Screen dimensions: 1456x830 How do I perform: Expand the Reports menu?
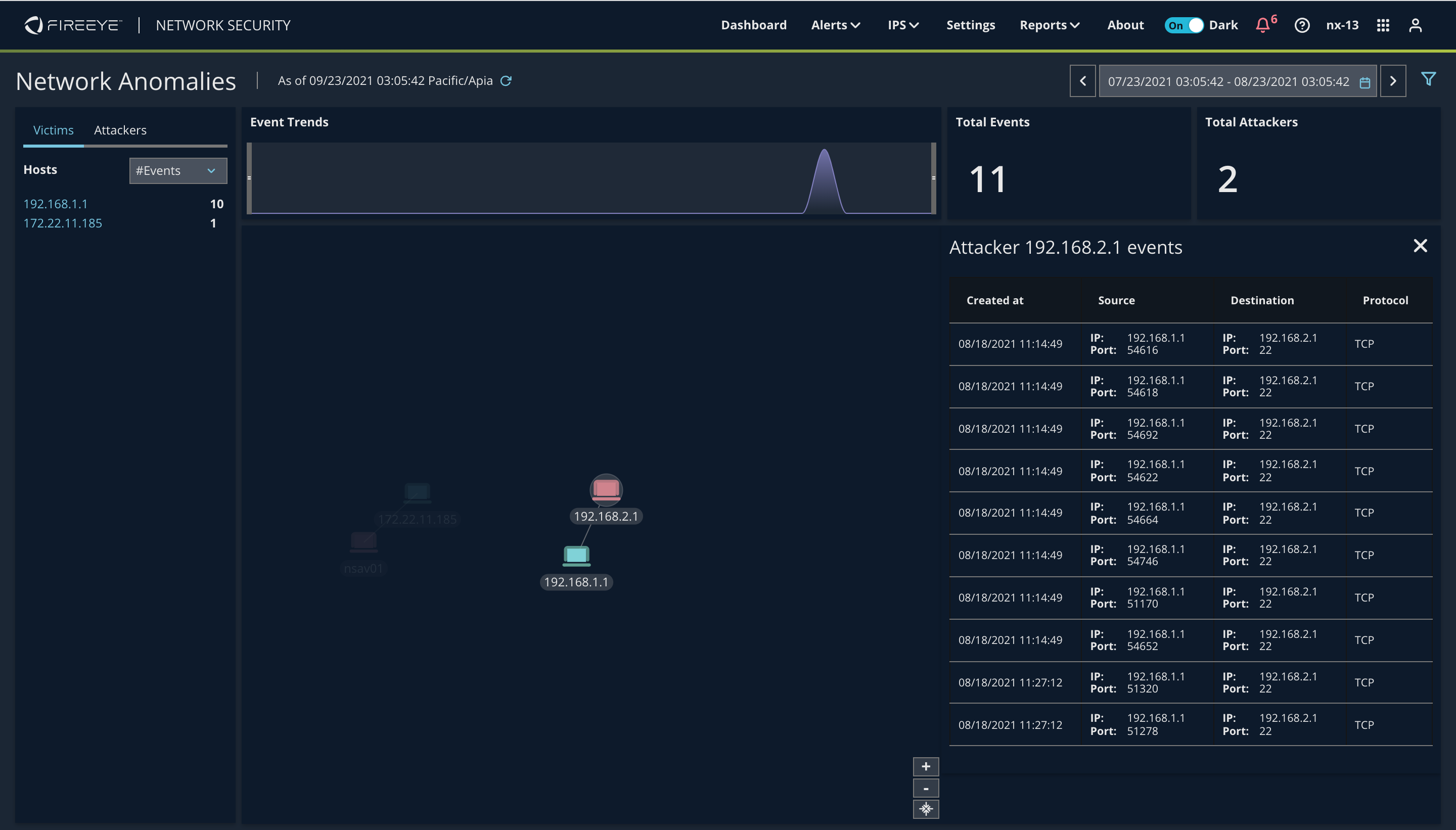(x=1050, y=25)
